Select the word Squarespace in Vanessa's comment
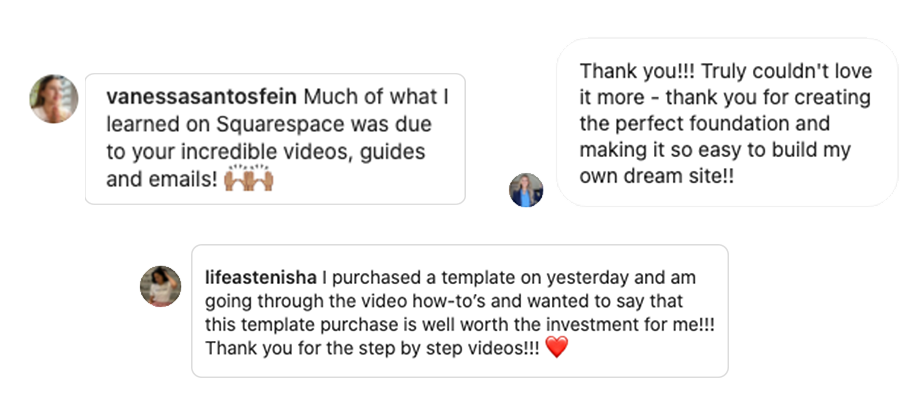 pos(282,125)
